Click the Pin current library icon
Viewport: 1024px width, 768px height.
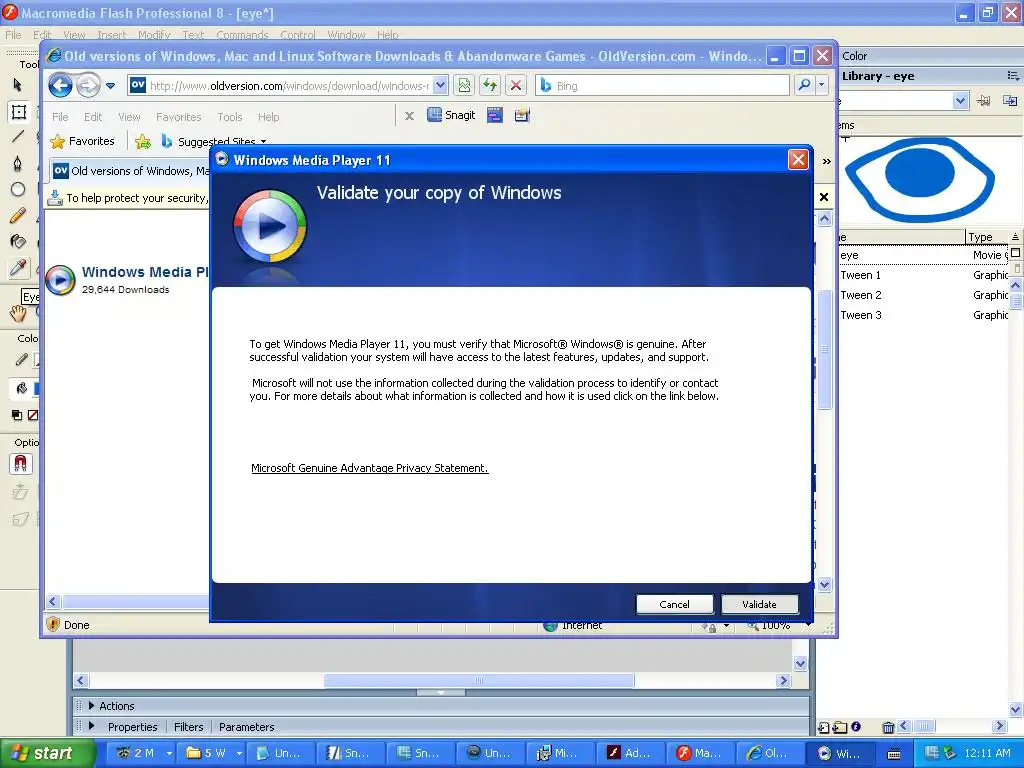pos(984,101)
